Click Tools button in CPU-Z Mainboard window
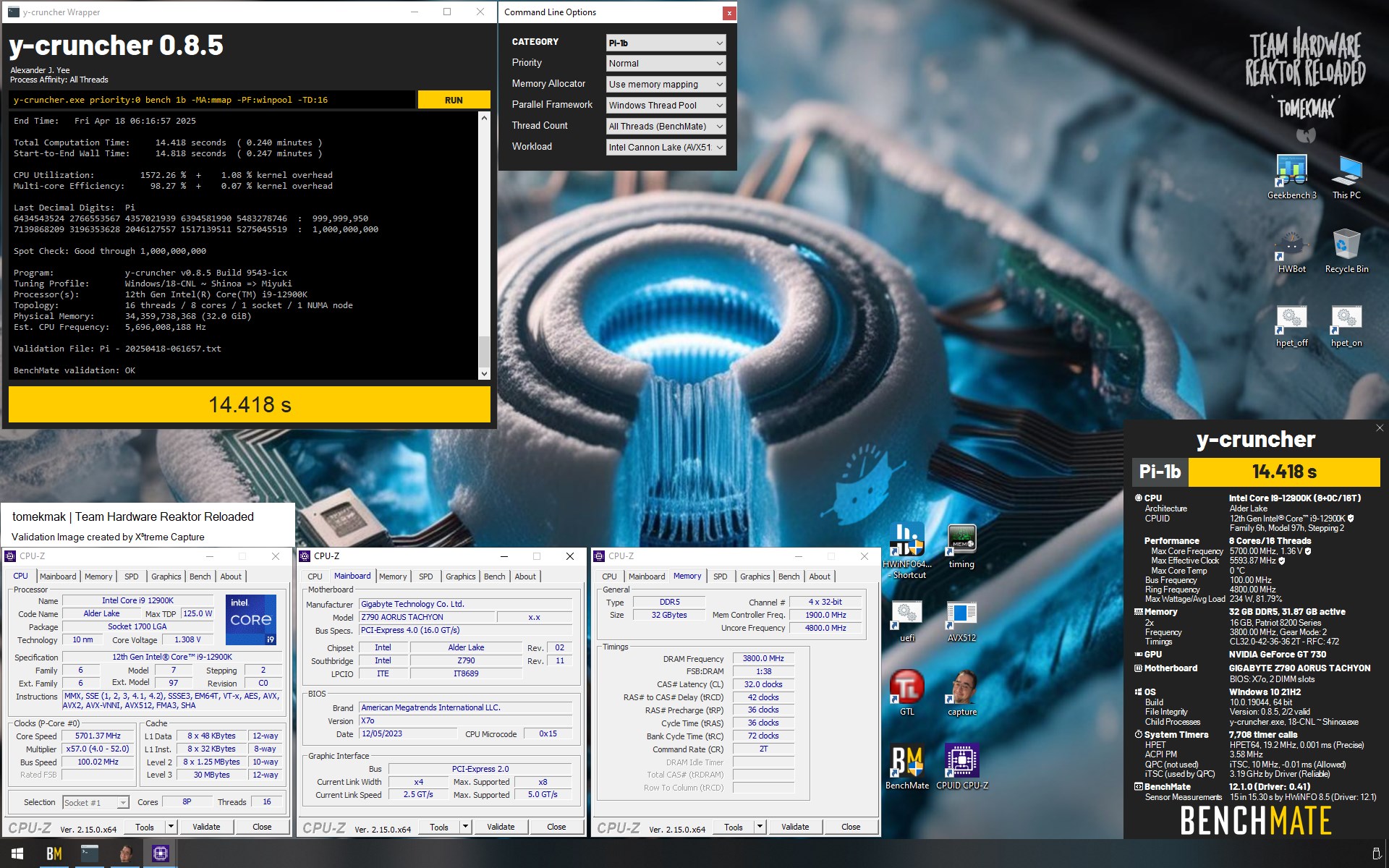Image resolution: width=1389 pixels, height=868 pixels. (x=439, y=827)
